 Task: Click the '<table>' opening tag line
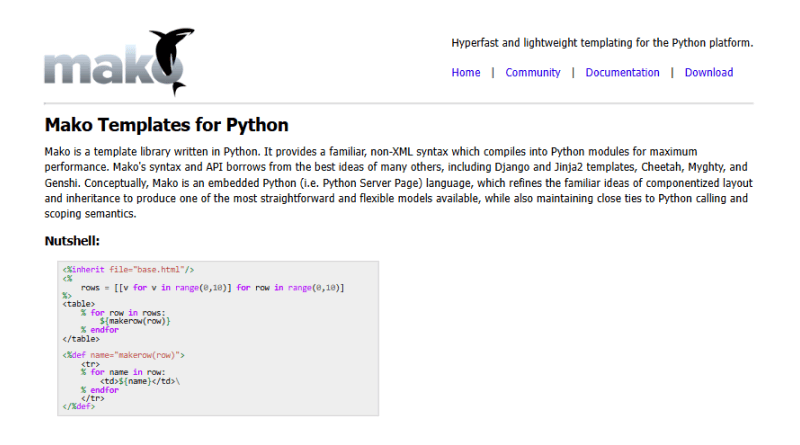pos(79,304)
